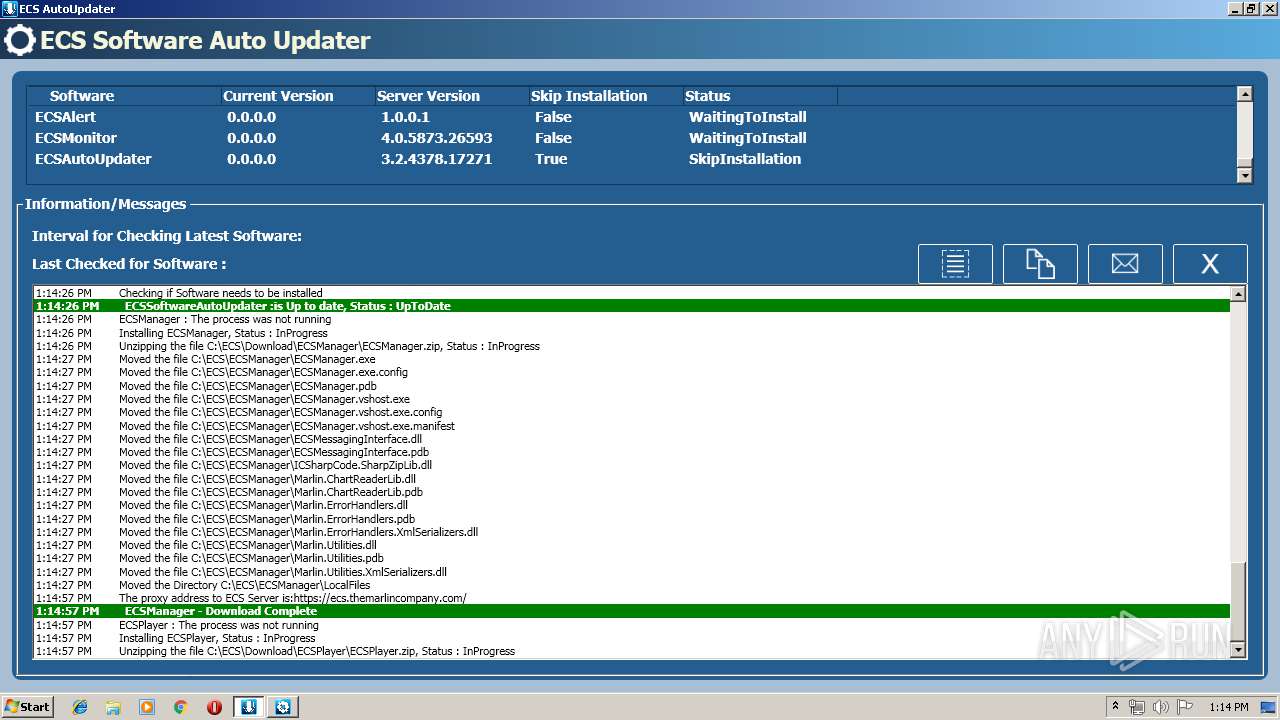Click the Start button
This screenshot has height=720, width=1280.
[x=27, y=707]
